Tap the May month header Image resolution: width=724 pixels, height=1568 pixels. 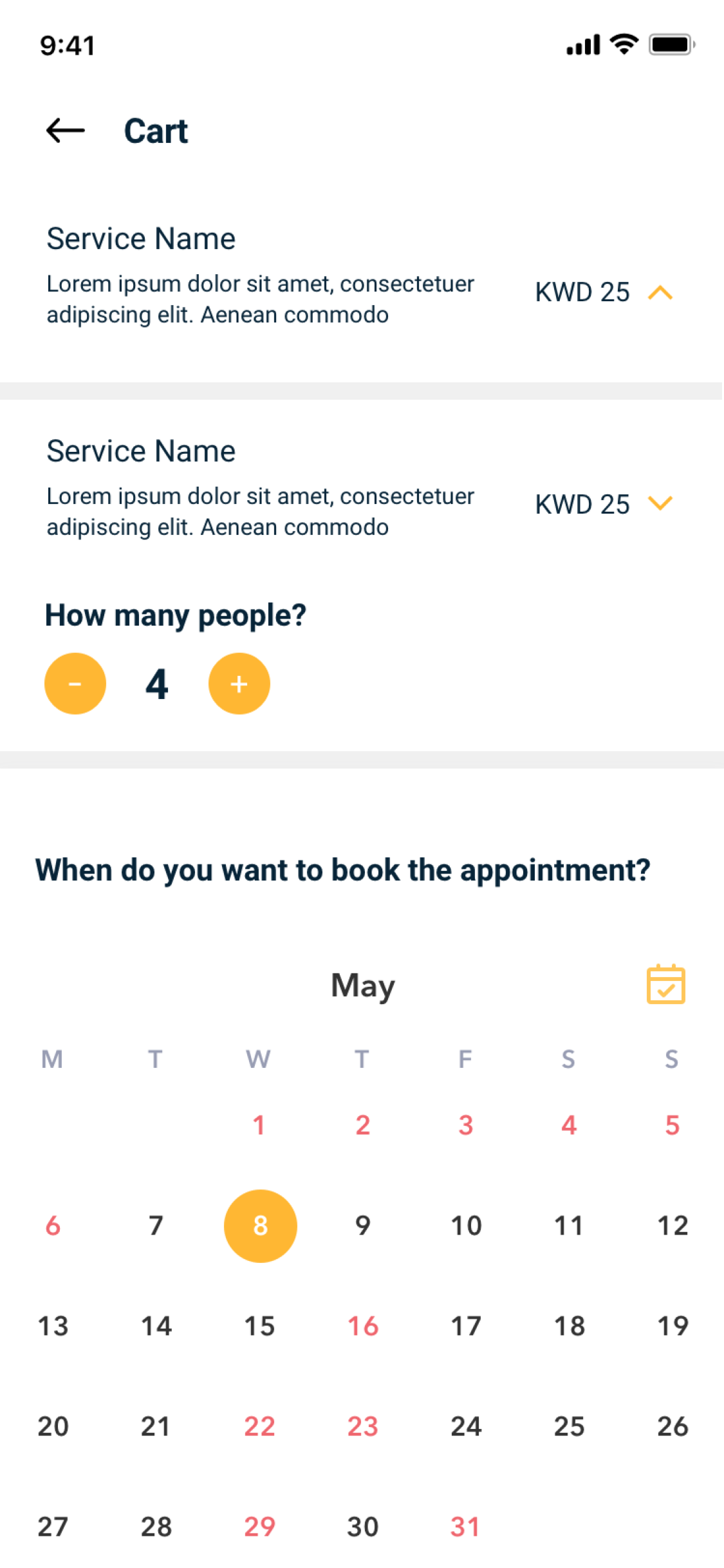tap(363, 985)
